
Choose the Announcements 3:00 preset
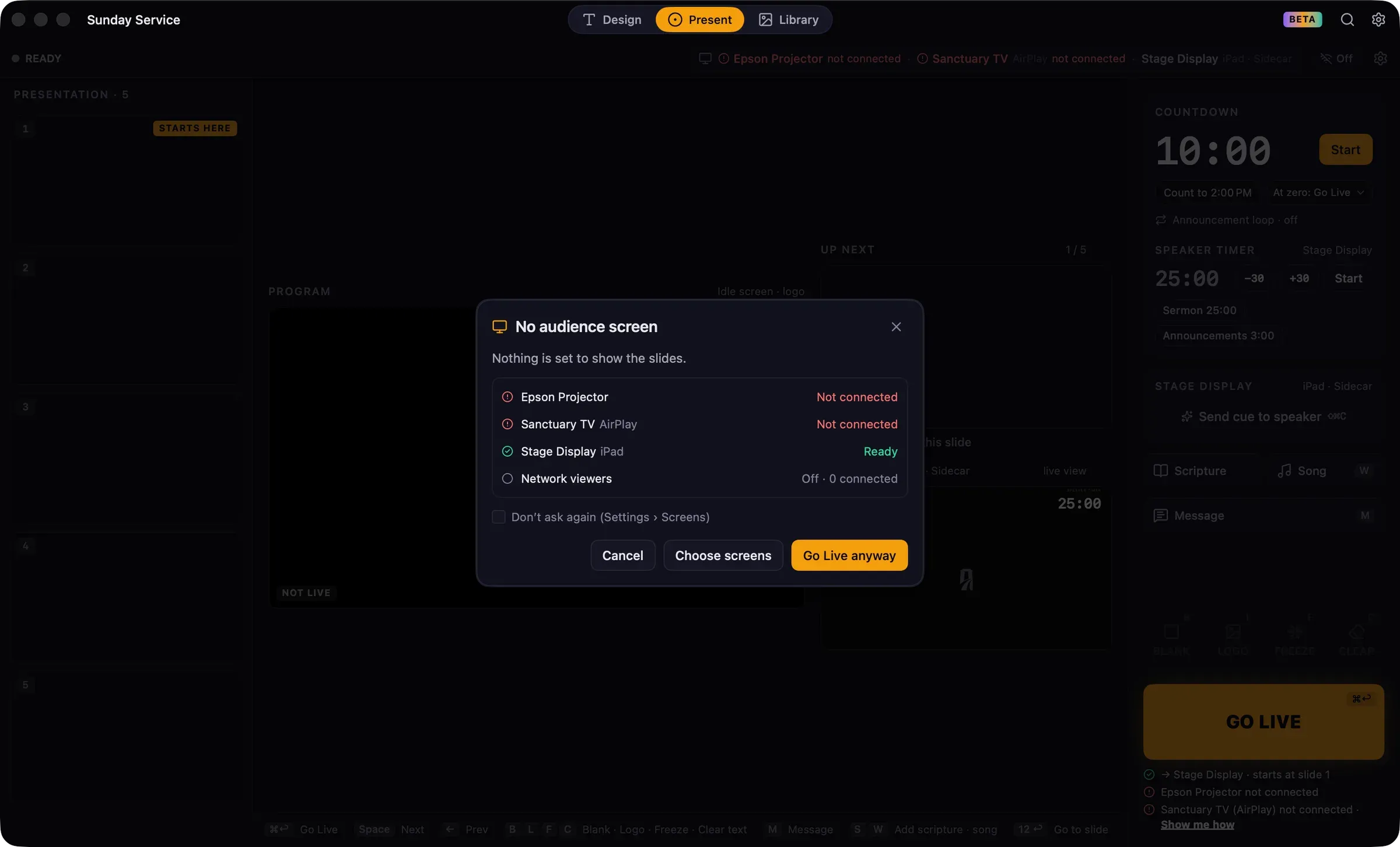point(1218,335)
